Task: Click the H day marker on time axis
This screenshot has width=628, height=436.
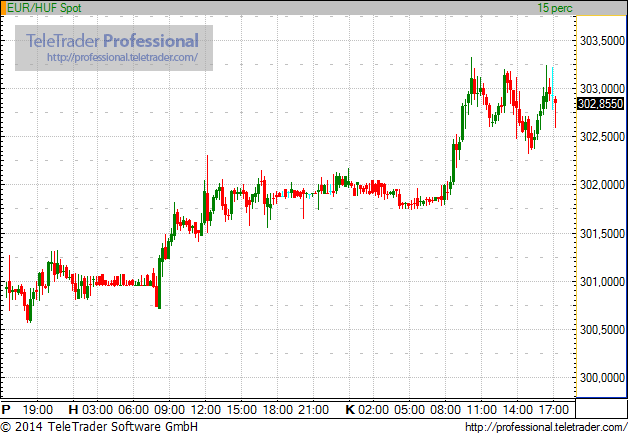Action: pyautogui.click(x=73, y=410)
